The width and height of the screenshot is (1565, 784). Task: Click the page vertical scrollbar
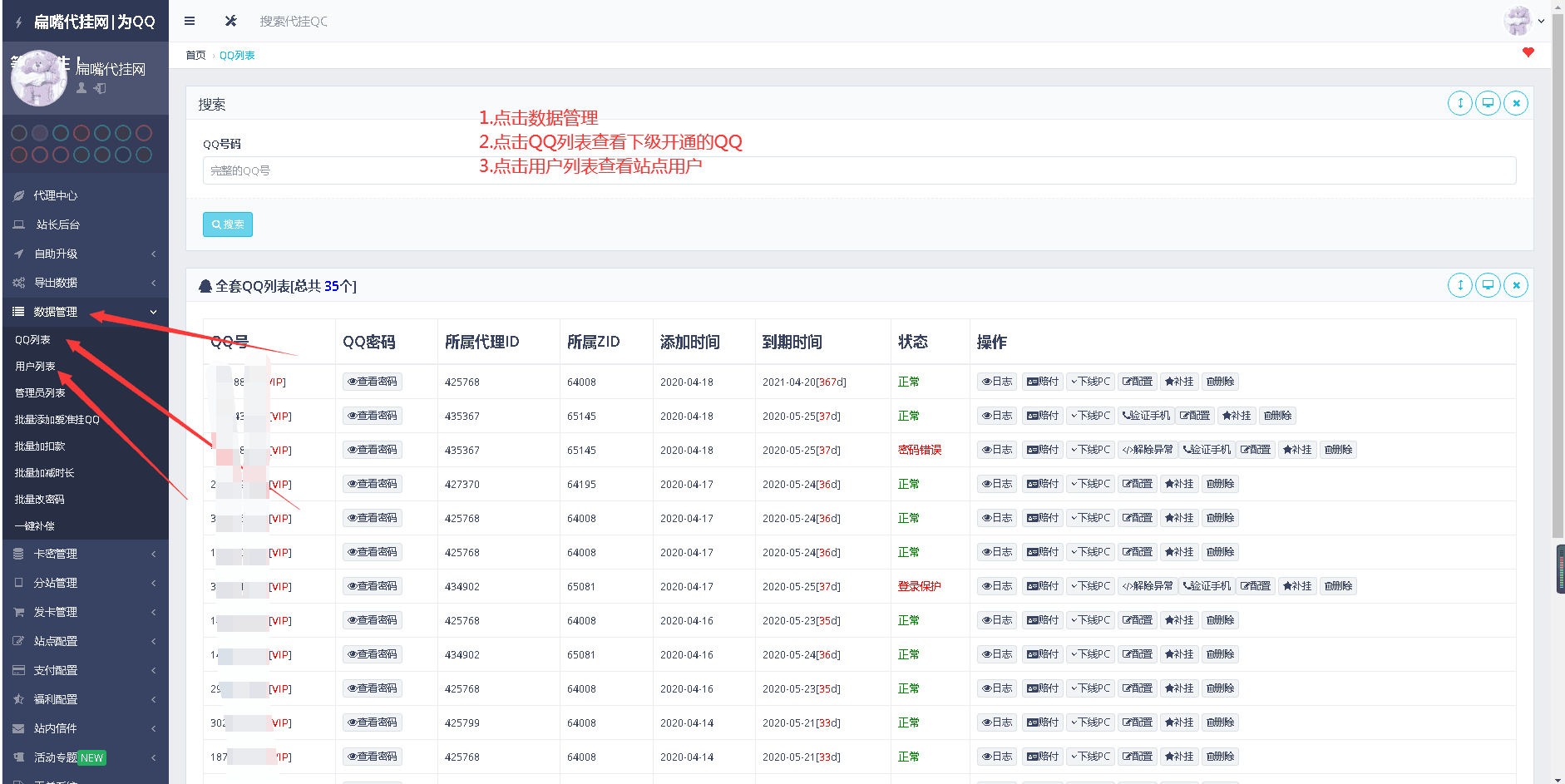1558,274
